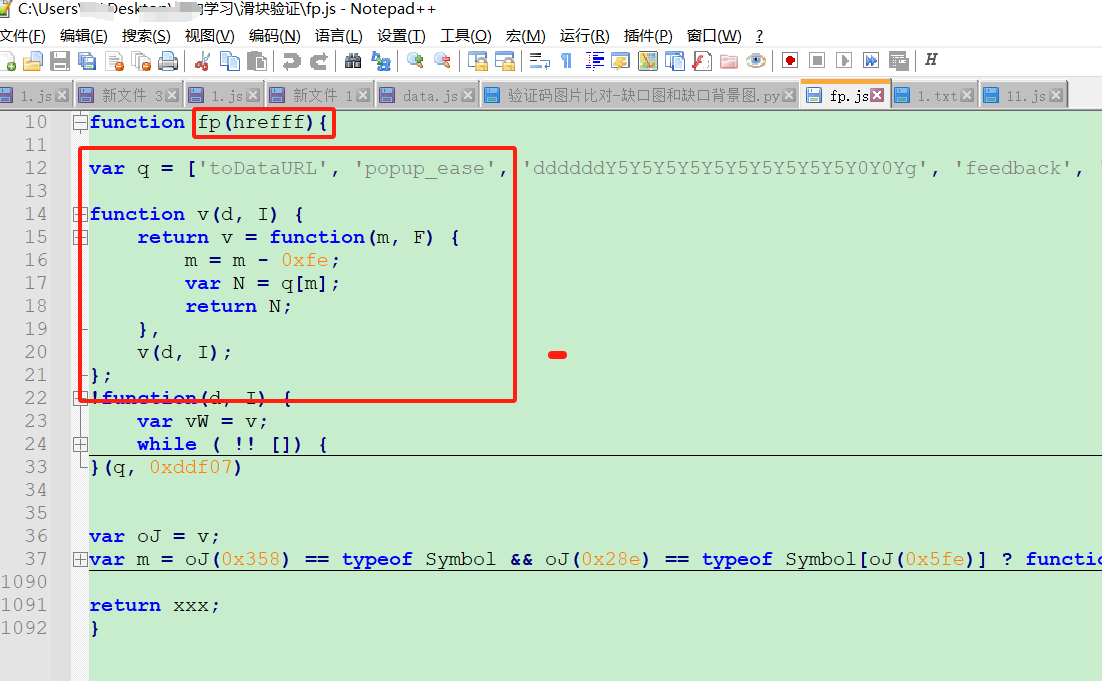
Task: Toggle synchronized vertical scrolling
Action: (479, 60)
